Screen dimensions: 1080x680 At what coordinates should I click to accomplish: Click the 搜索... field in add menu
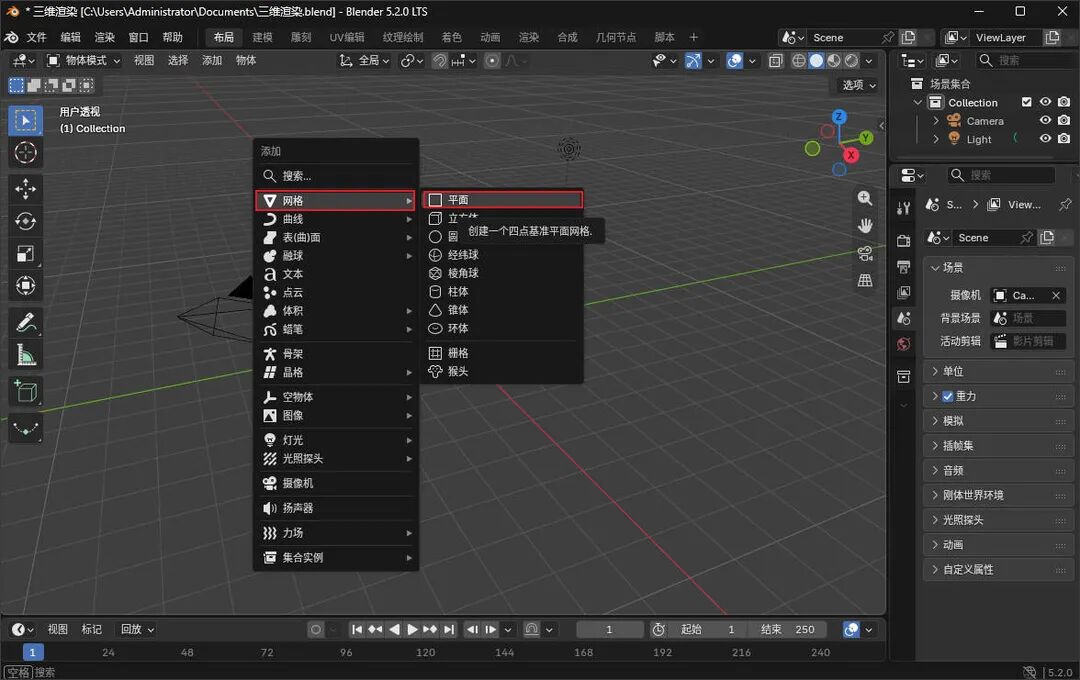point(336,176)
